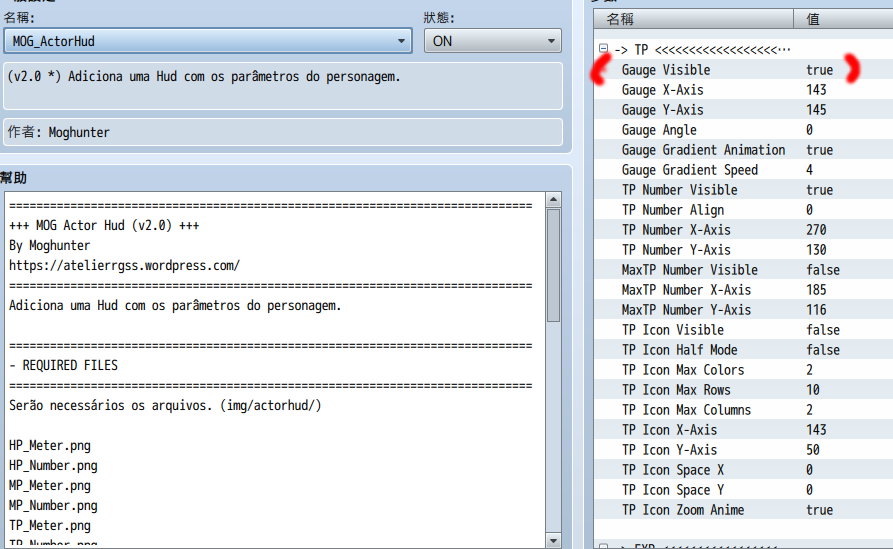
Task: Select the TP Icon Max Columns parameter
Action: click(x=743, y=409)
